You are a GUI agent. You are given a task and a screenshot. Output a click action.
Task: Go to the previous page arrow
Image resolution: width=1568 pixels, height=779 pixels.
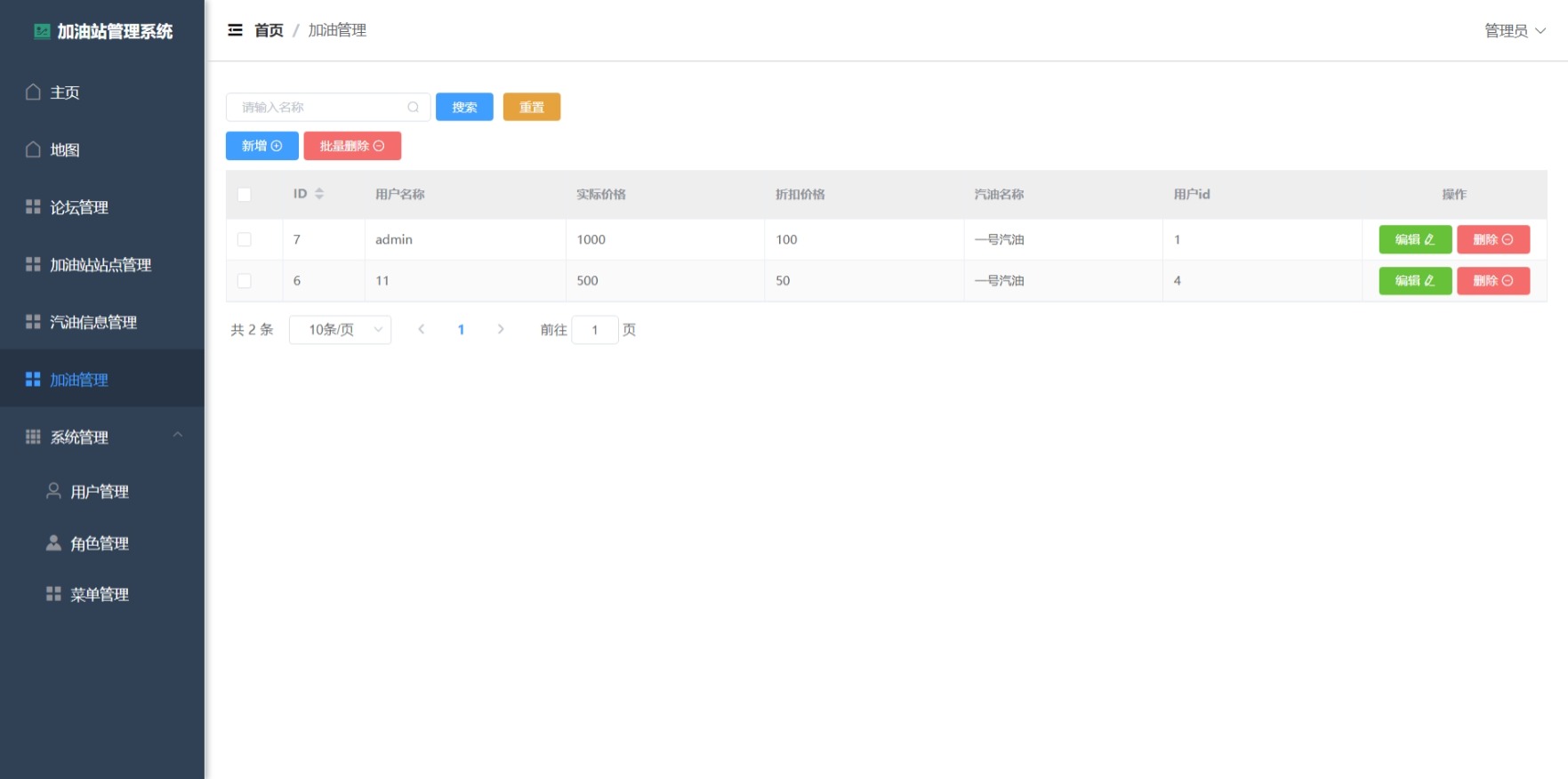422,329
